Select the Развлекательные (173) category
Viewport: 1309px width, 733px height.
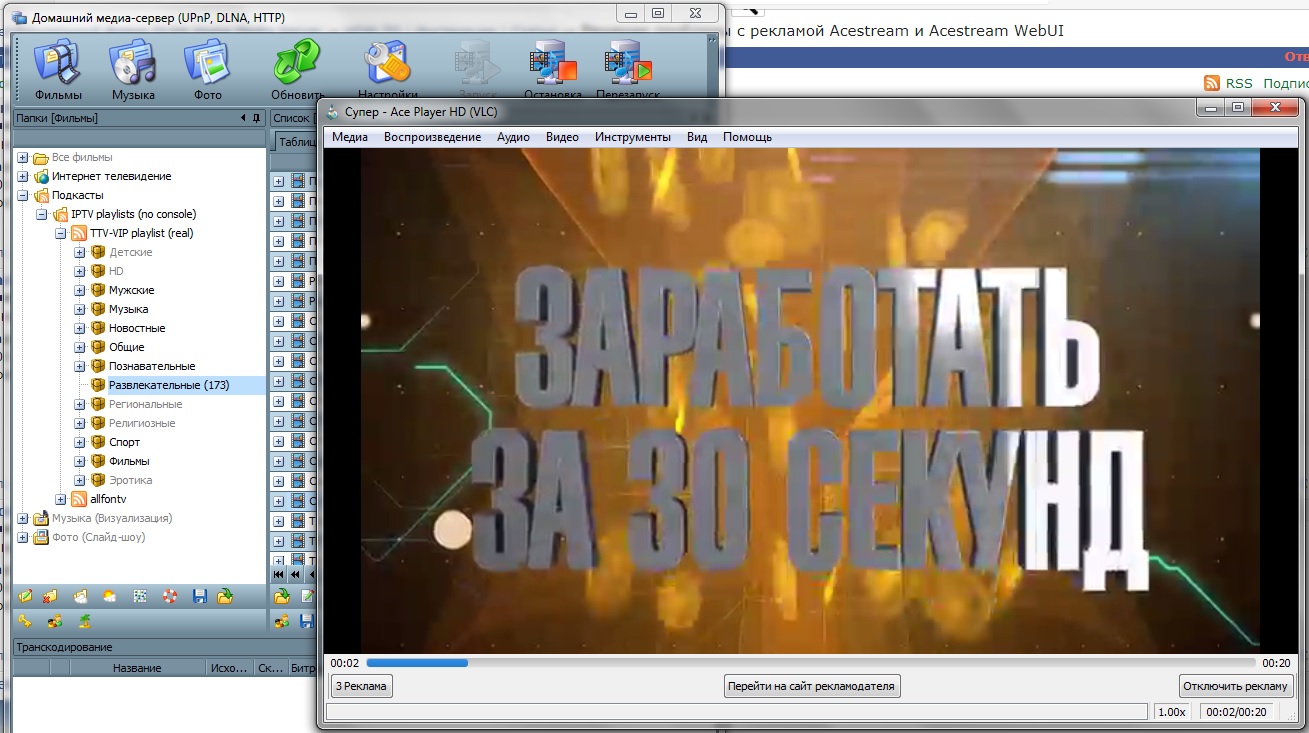click(167, 385)
